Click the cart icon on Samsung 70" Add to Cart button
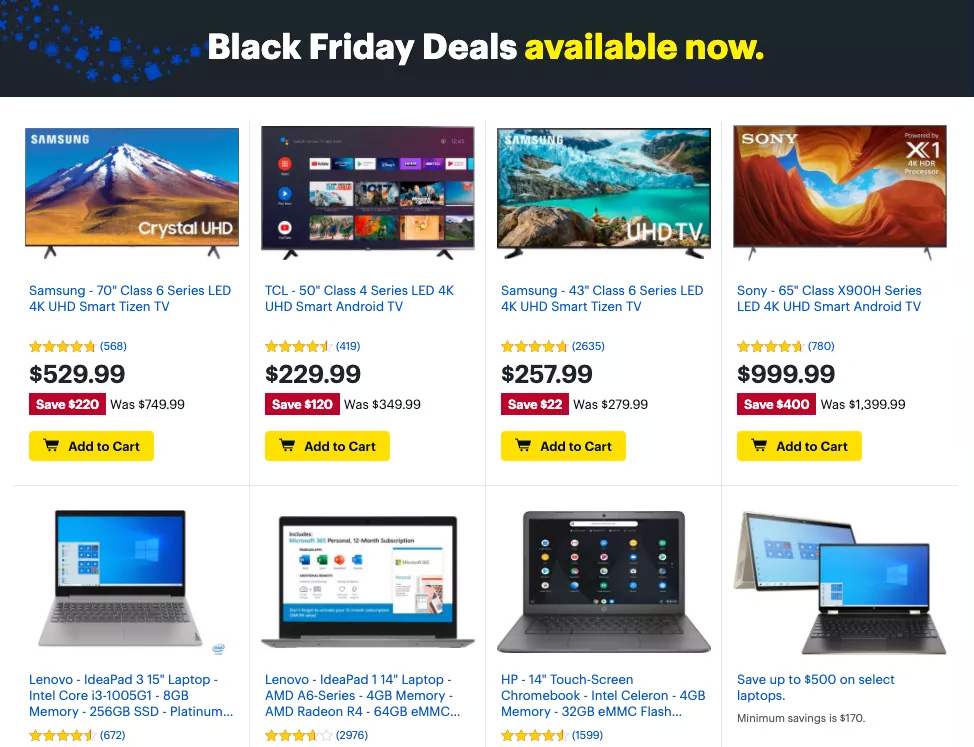 click(x=53, y=445)
